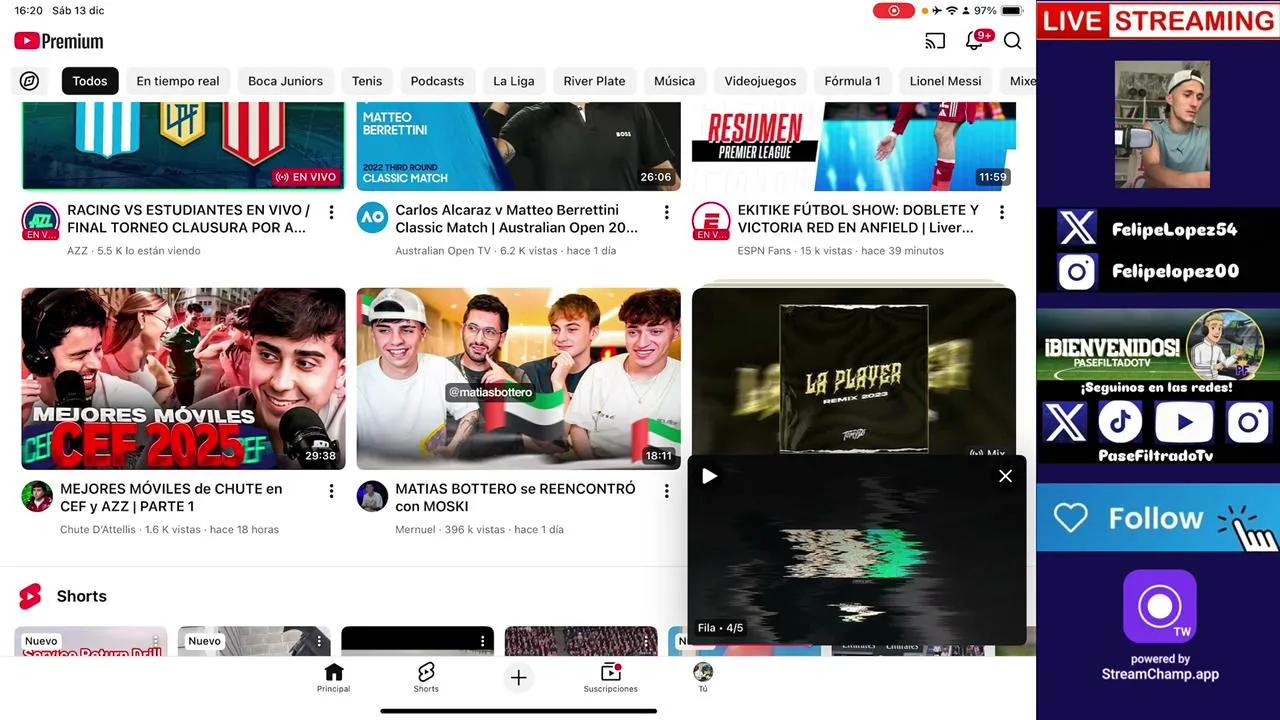
Task: Select Fórmula 1 chip
Action: coord(852,81)
